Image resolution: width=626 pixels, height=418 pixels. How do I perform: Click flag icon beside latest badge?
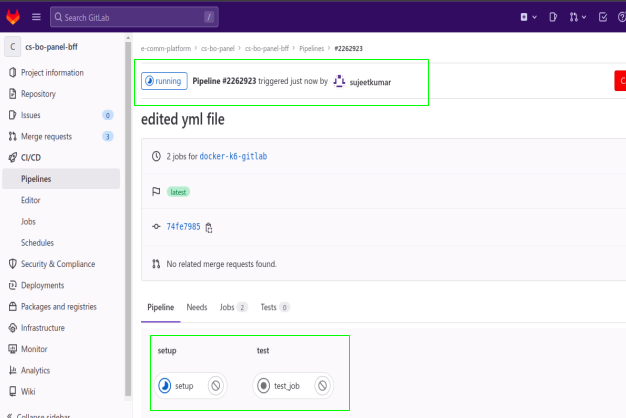[x=156, y=192]
